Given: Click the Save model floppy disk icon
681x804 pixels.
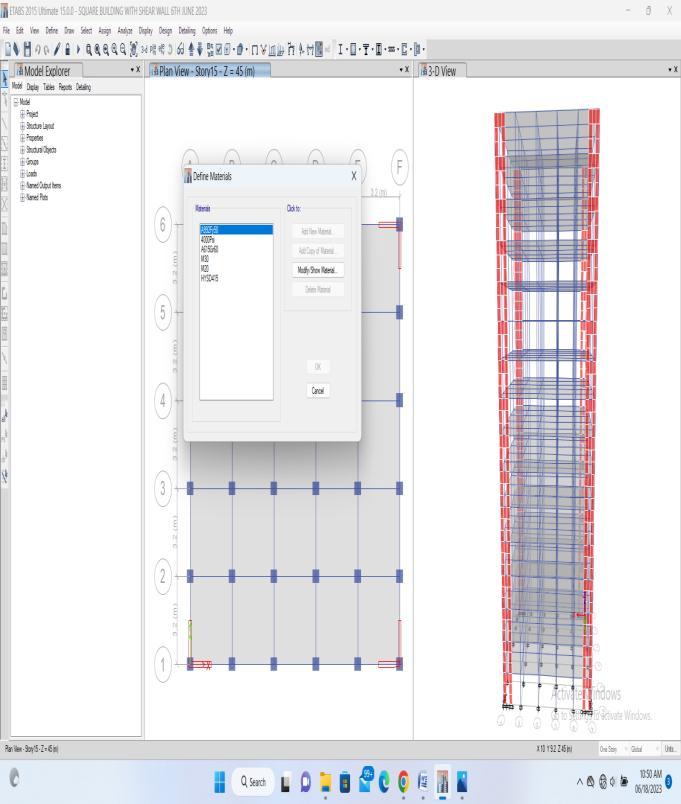Looking at the screenshot, I should [x=27, y=49].
